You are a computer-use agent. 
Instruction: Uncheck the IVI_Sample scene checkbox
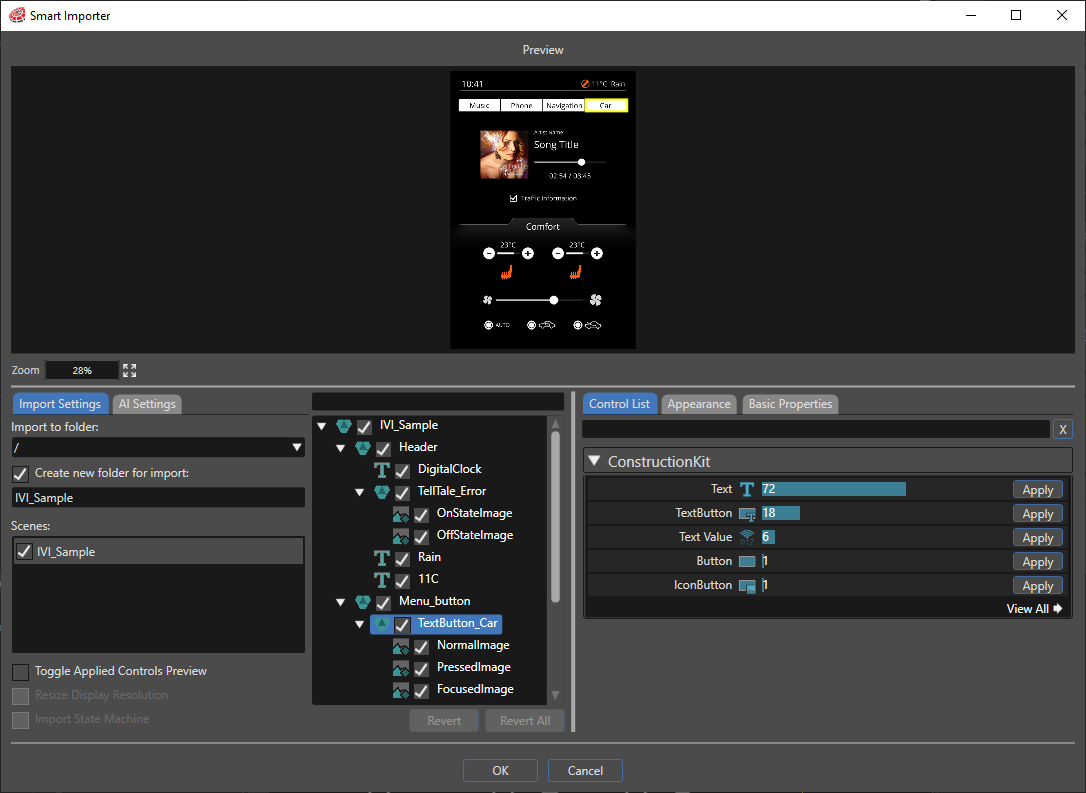pos(24,552)
